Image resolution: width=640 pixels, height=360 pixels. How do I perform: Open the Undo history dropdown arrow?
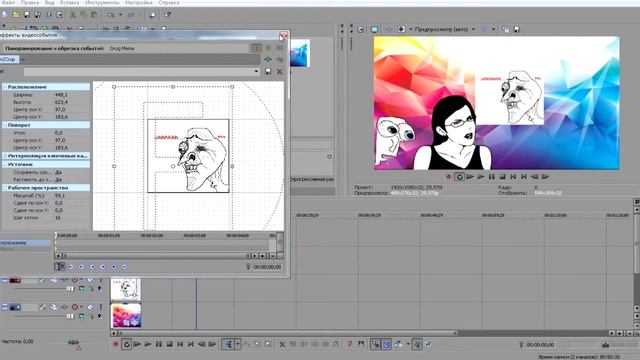(120, 15)
